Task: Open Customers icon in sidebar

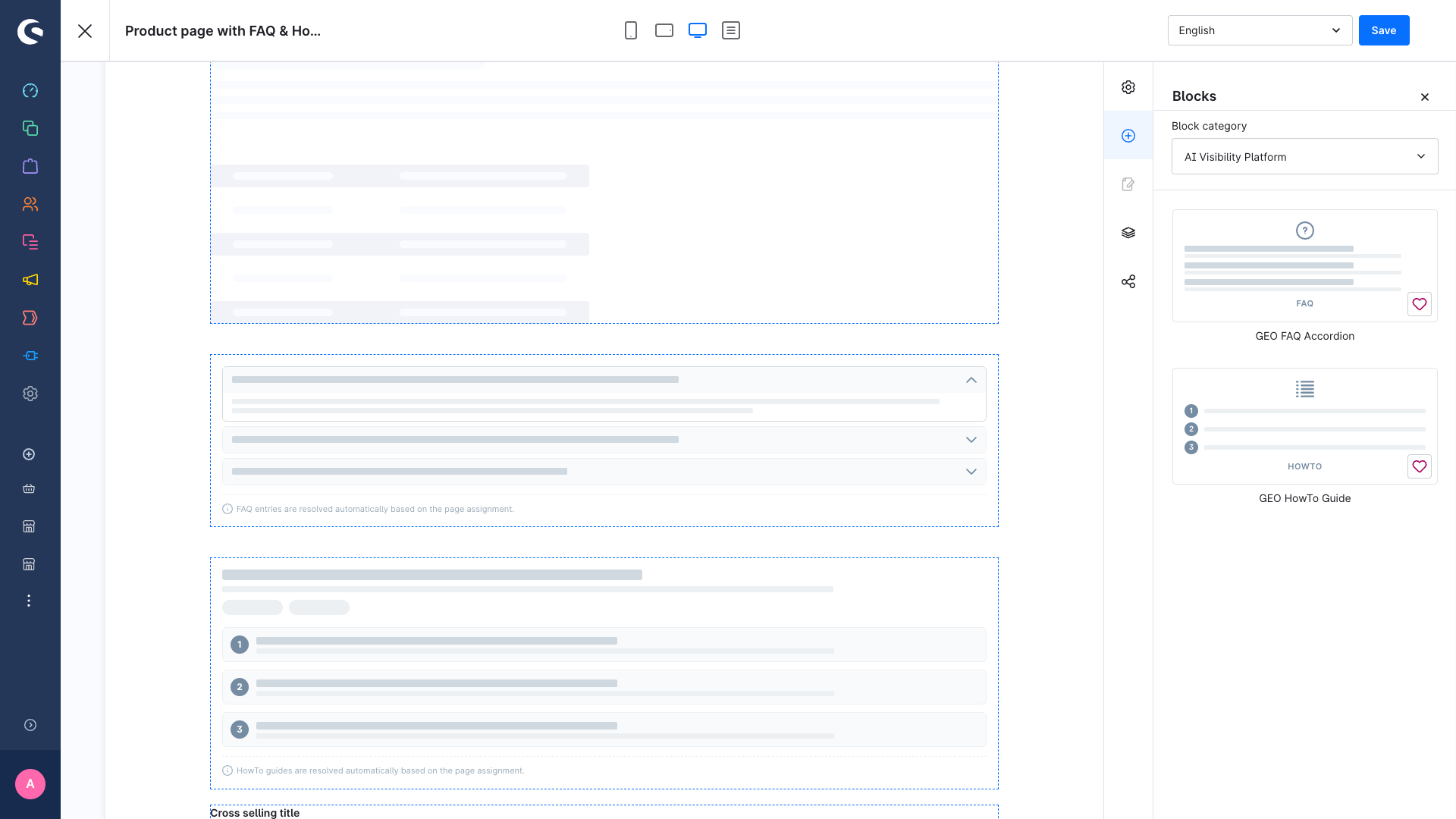Action: pos(30,204)
